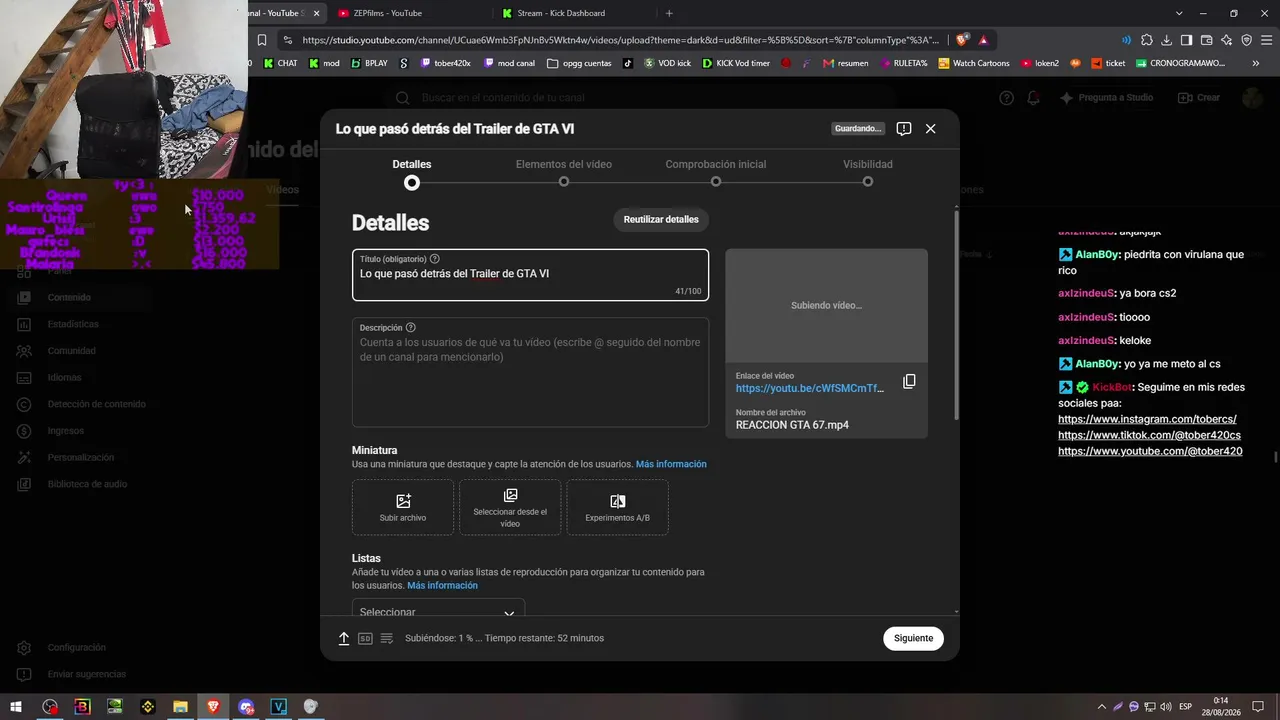1280x720 pixels.
Task: Open the Windows notification center icon
Action: pos(1258,707)
